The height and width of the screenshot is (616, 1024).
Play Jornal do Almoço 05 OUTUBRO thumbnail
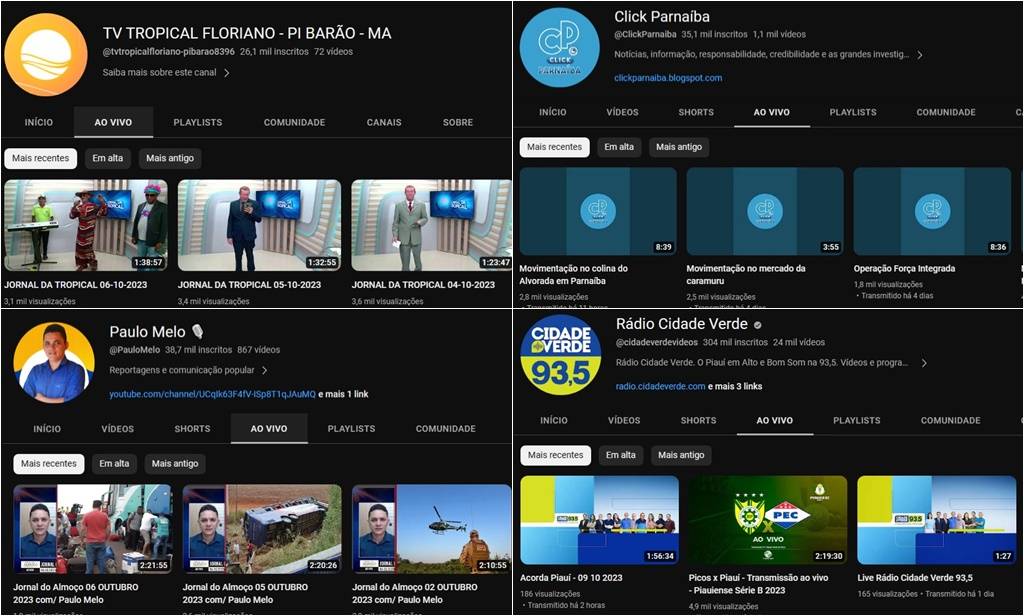tap(262, 530)
